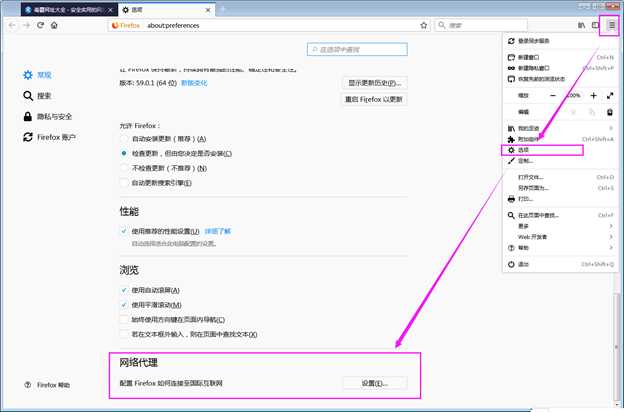624x412 pixels.
Task: Go forward with the forward arrow
Action: point(26,25)
